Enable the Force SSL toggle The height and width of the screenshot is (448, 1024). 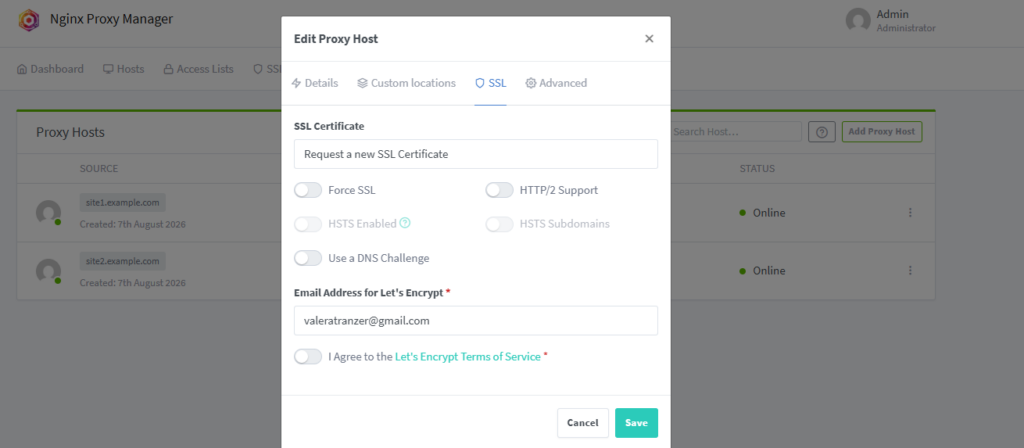coord(308,190)
